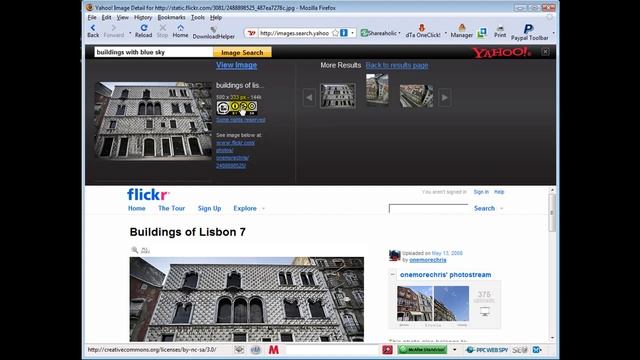
Task: Show previous results with the left arrow
Action: click(x=309, y=98)
